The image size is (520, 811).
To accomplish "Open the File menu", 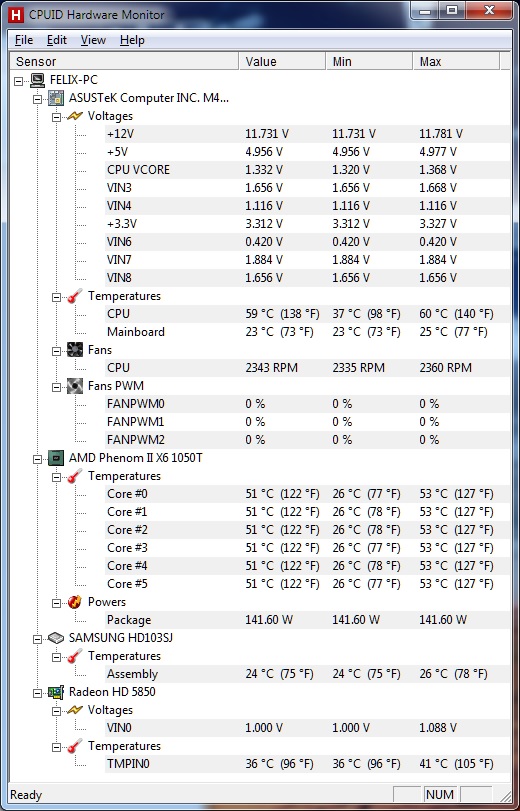I will 24,40.
